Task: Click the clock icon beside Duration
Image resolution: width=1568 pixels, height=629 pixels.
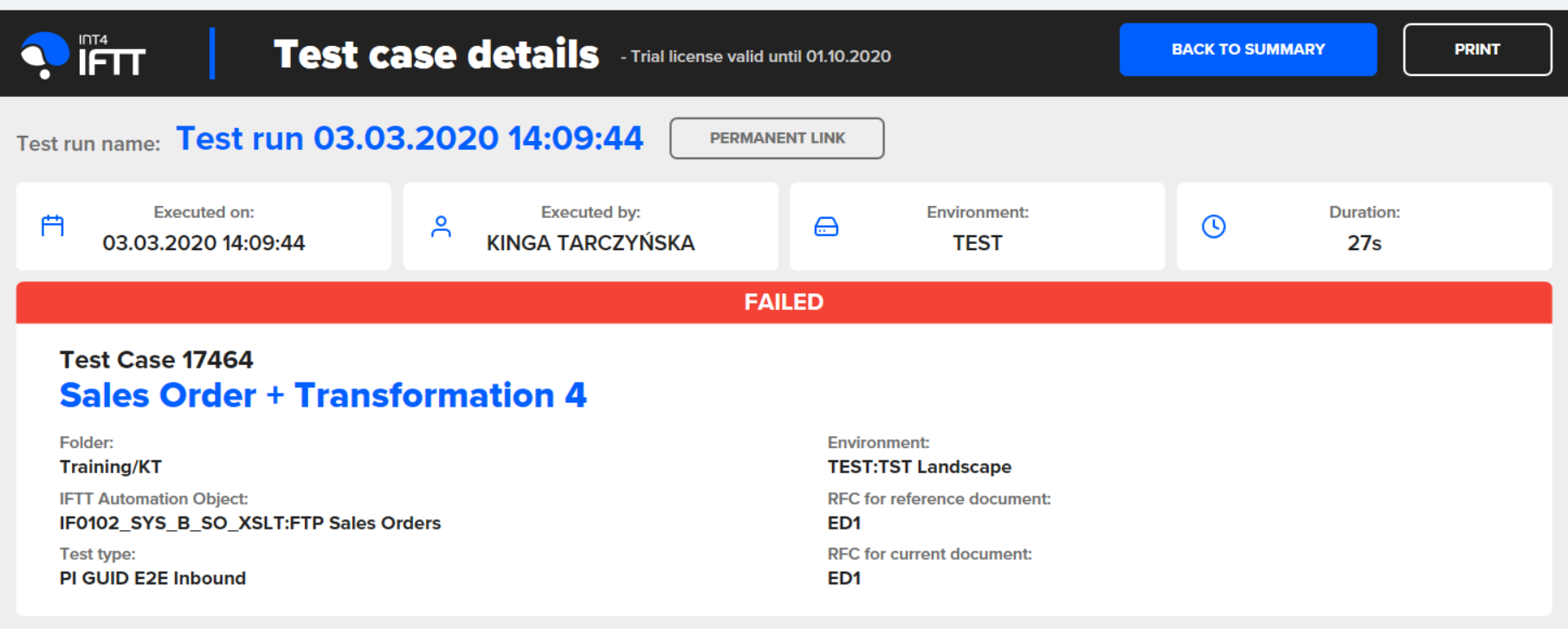Action: point(1213,227)
